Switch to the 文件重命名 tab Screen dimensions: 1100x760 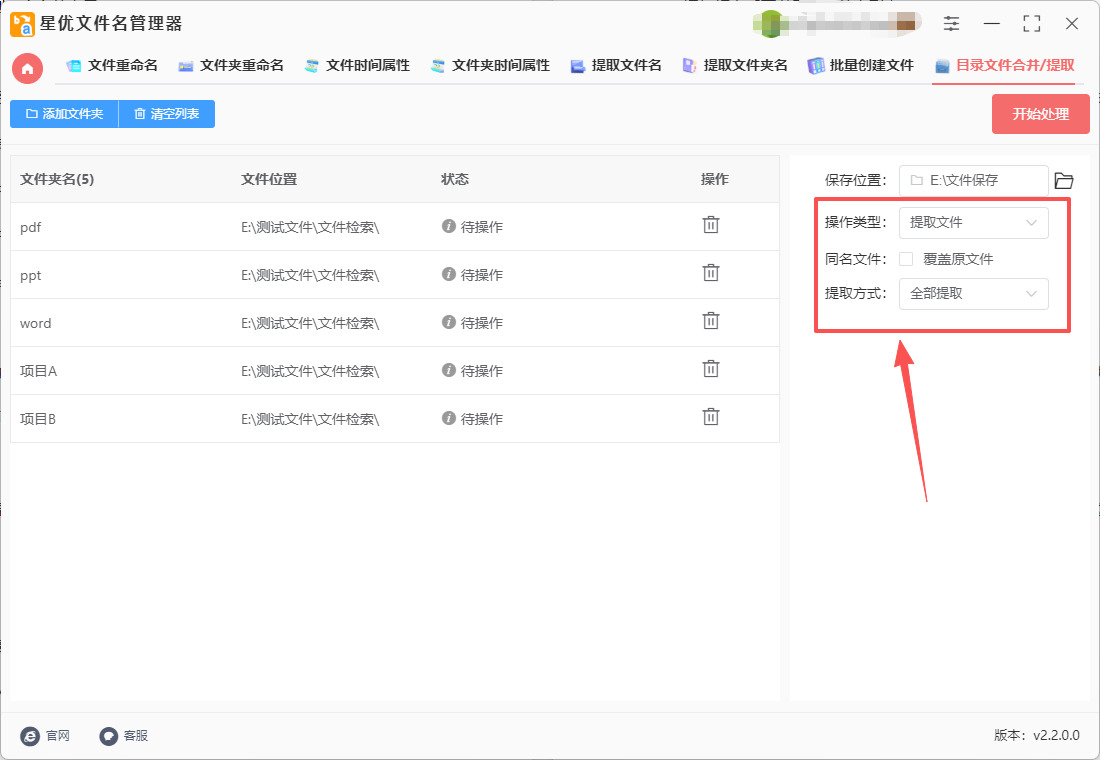[x=112, y=66]
